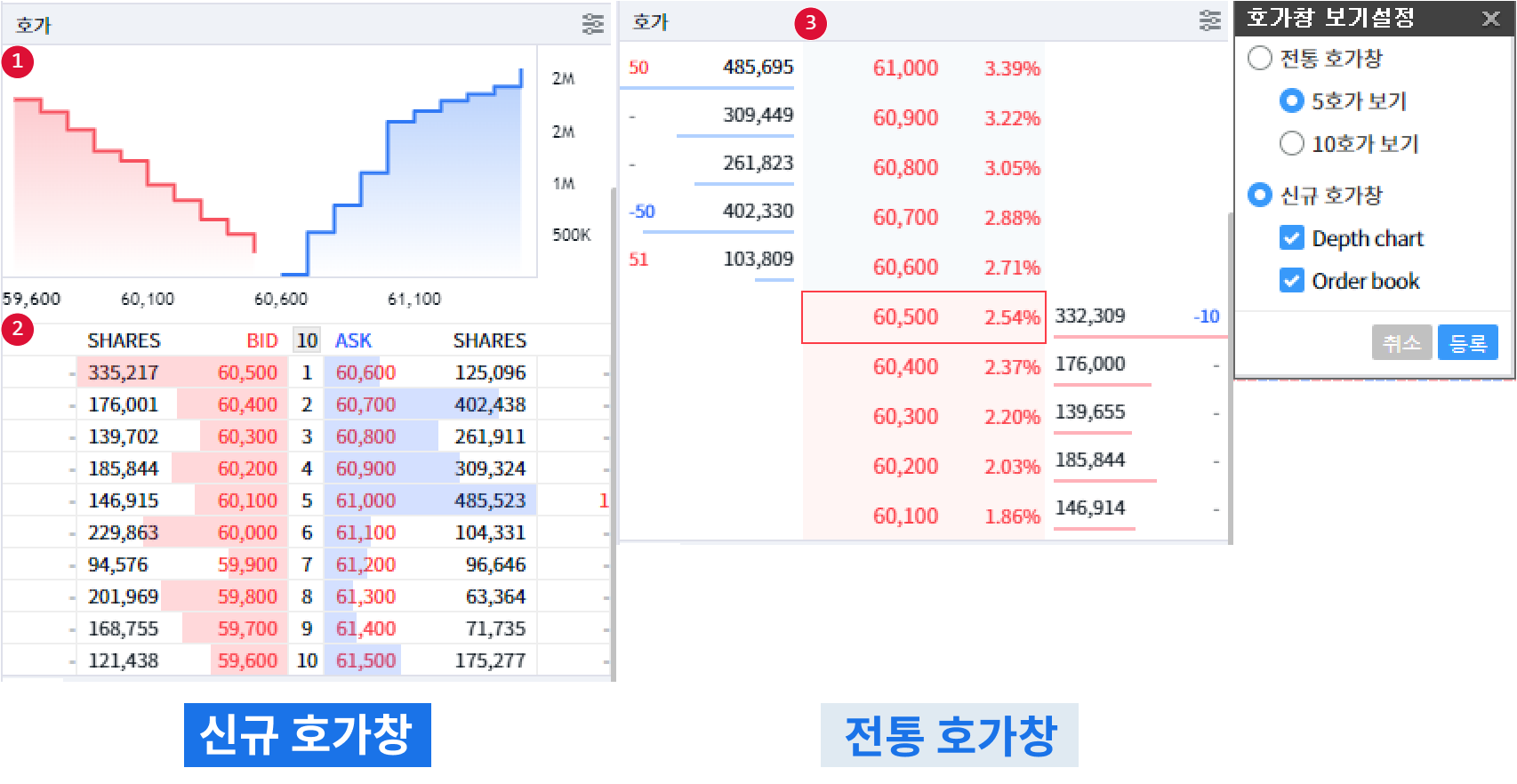This screenshot has width=1517, height=784.
Task: Click the ASK column header
Action: 353,340
